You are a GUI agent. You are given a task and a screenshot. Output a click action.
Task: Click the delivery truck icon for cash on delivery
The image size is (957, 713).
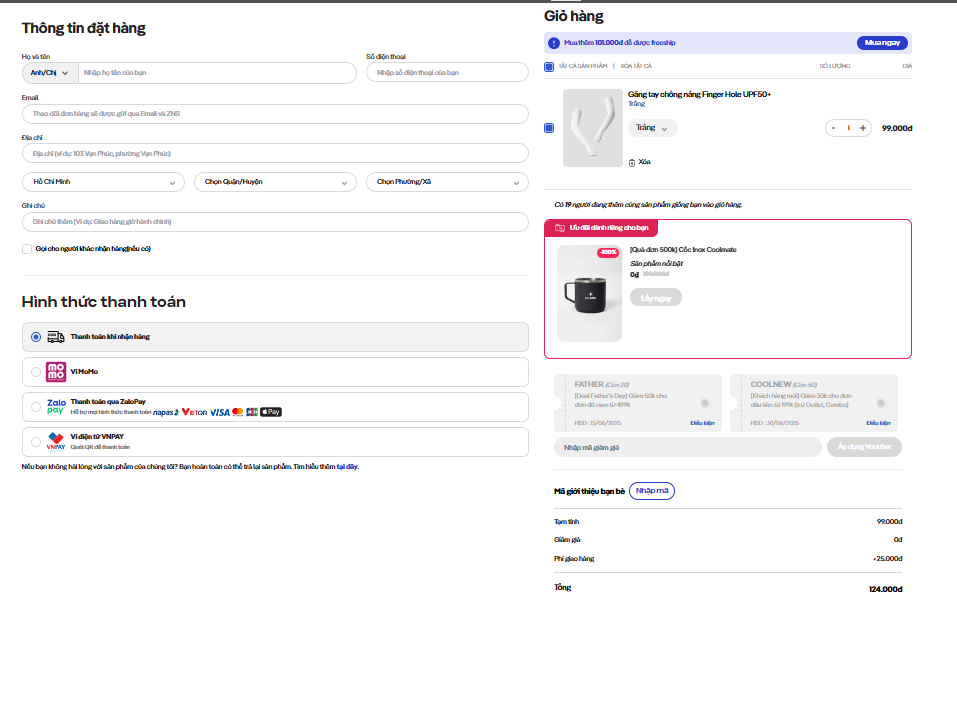[56, 337]
